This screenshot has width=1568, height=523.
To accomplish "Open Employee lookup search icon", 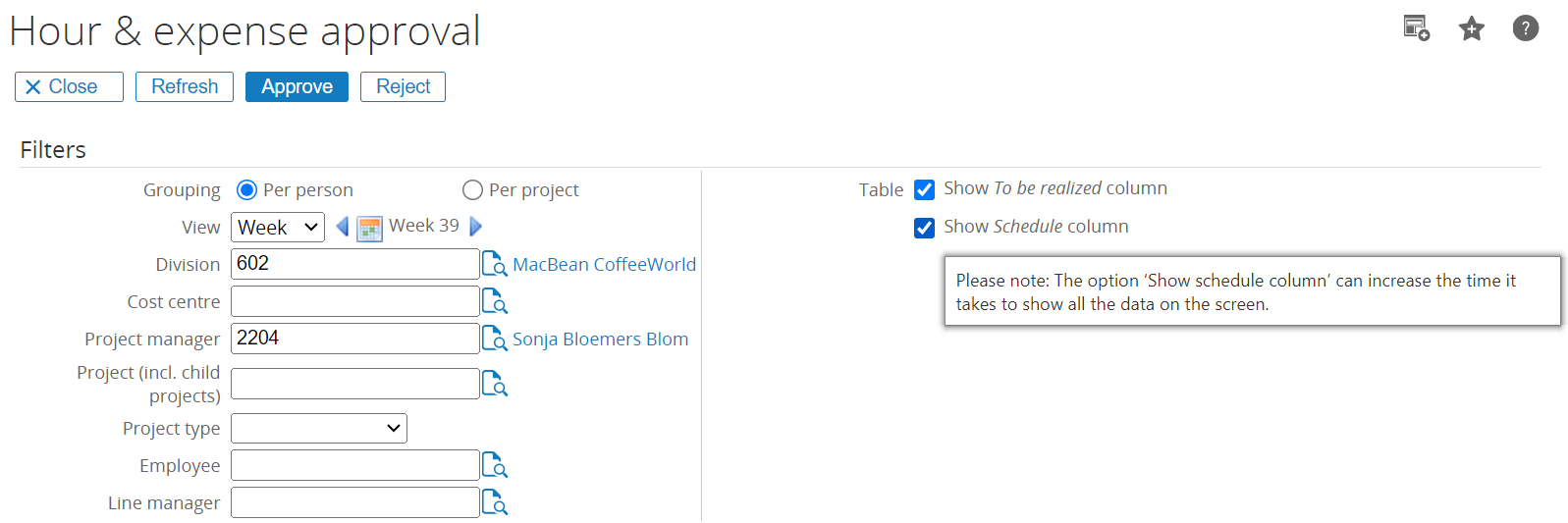I will [495, 465].
